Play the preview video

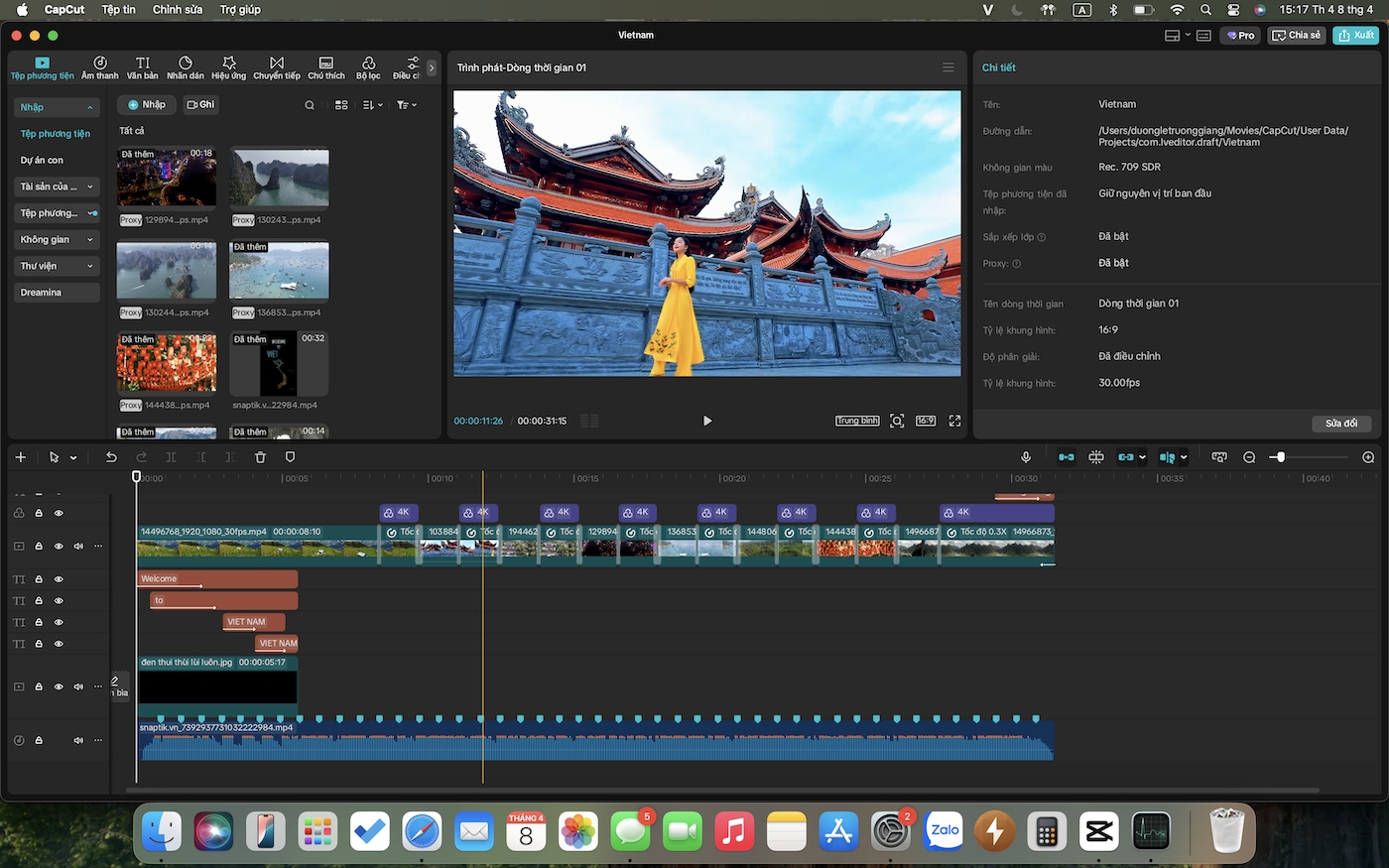(707, 421)
